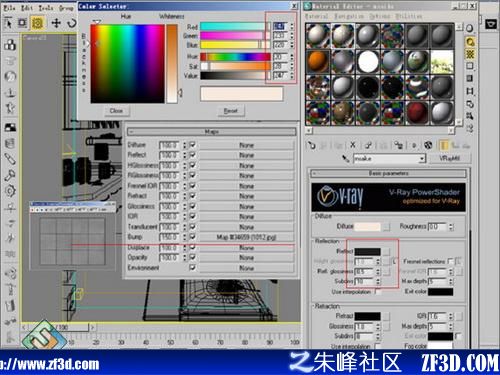Click the None button for Opacity map
Image resolution: width=500 pixels, height=375 pixels.
click(246, 258)
